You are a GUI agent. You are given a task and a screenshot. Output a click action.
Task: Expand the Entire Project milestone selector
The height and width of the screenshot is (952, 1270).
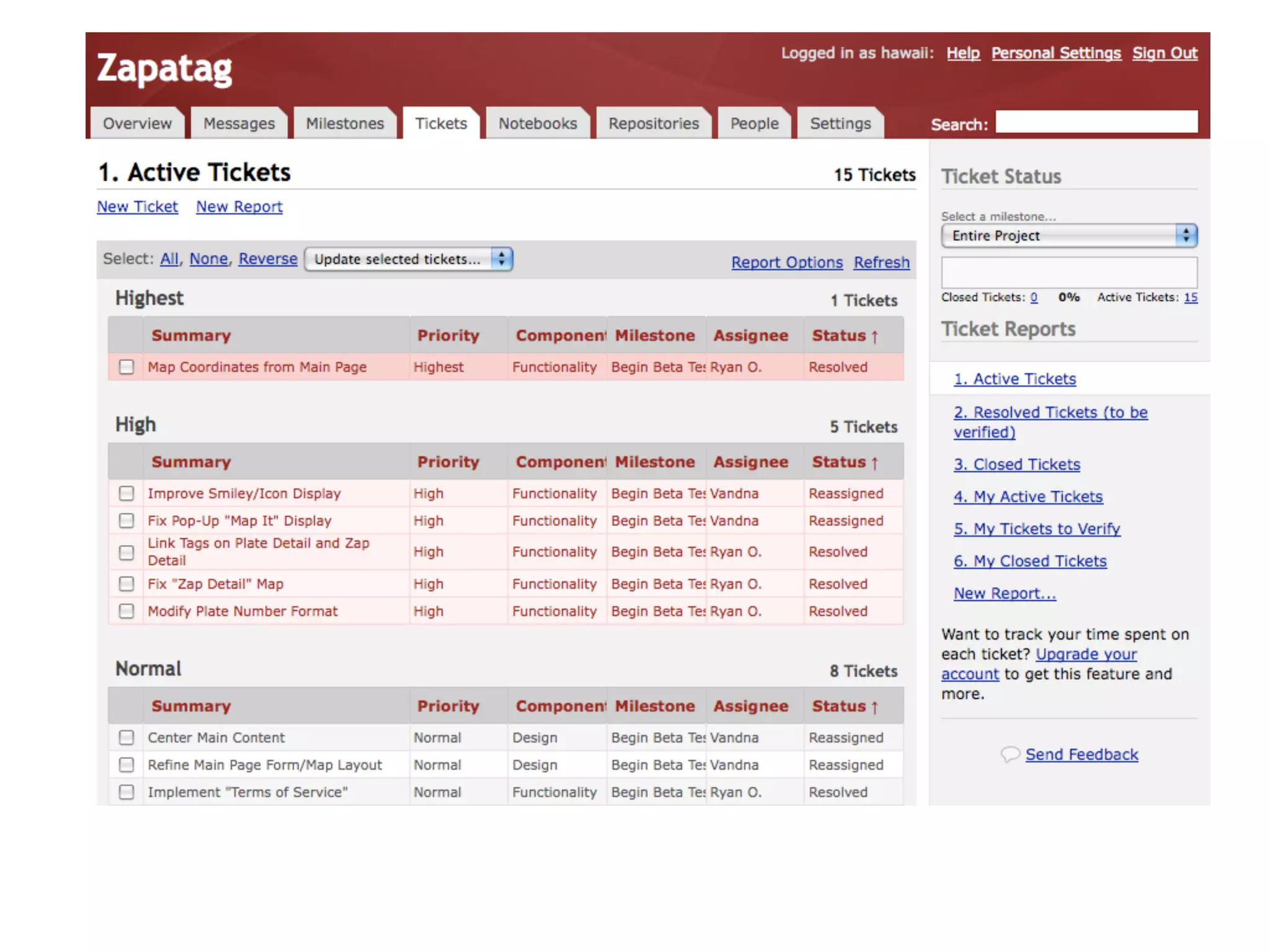(x=1068, y=236)
